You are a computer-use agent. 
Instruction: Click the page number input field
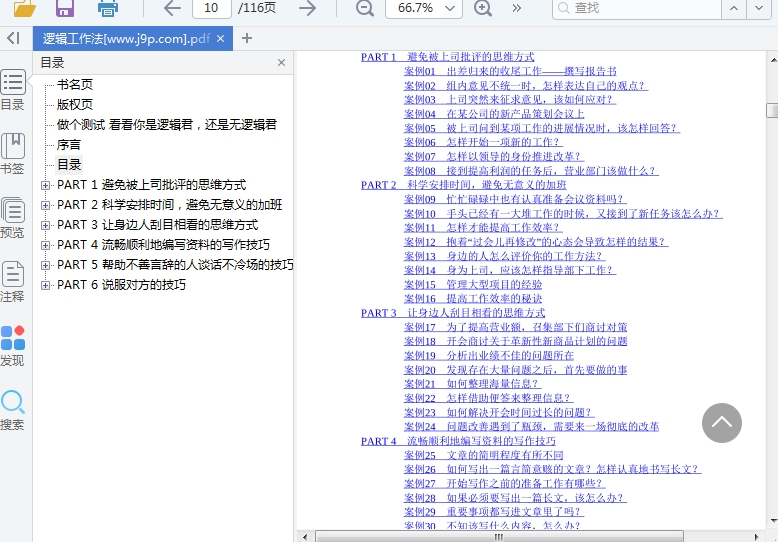[211, 8]
